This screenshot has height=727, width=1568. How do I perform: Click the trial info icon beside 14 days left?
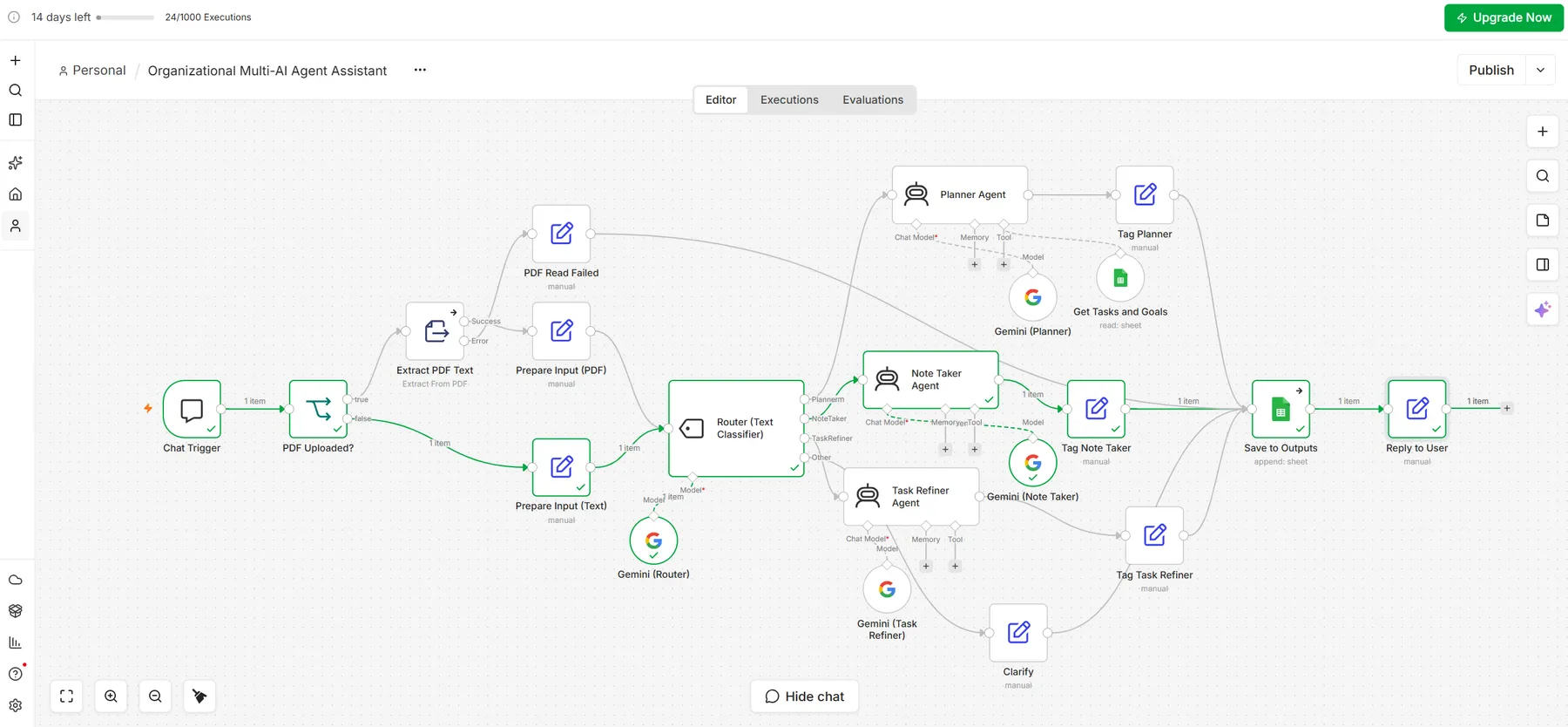[x=14, y=17]
